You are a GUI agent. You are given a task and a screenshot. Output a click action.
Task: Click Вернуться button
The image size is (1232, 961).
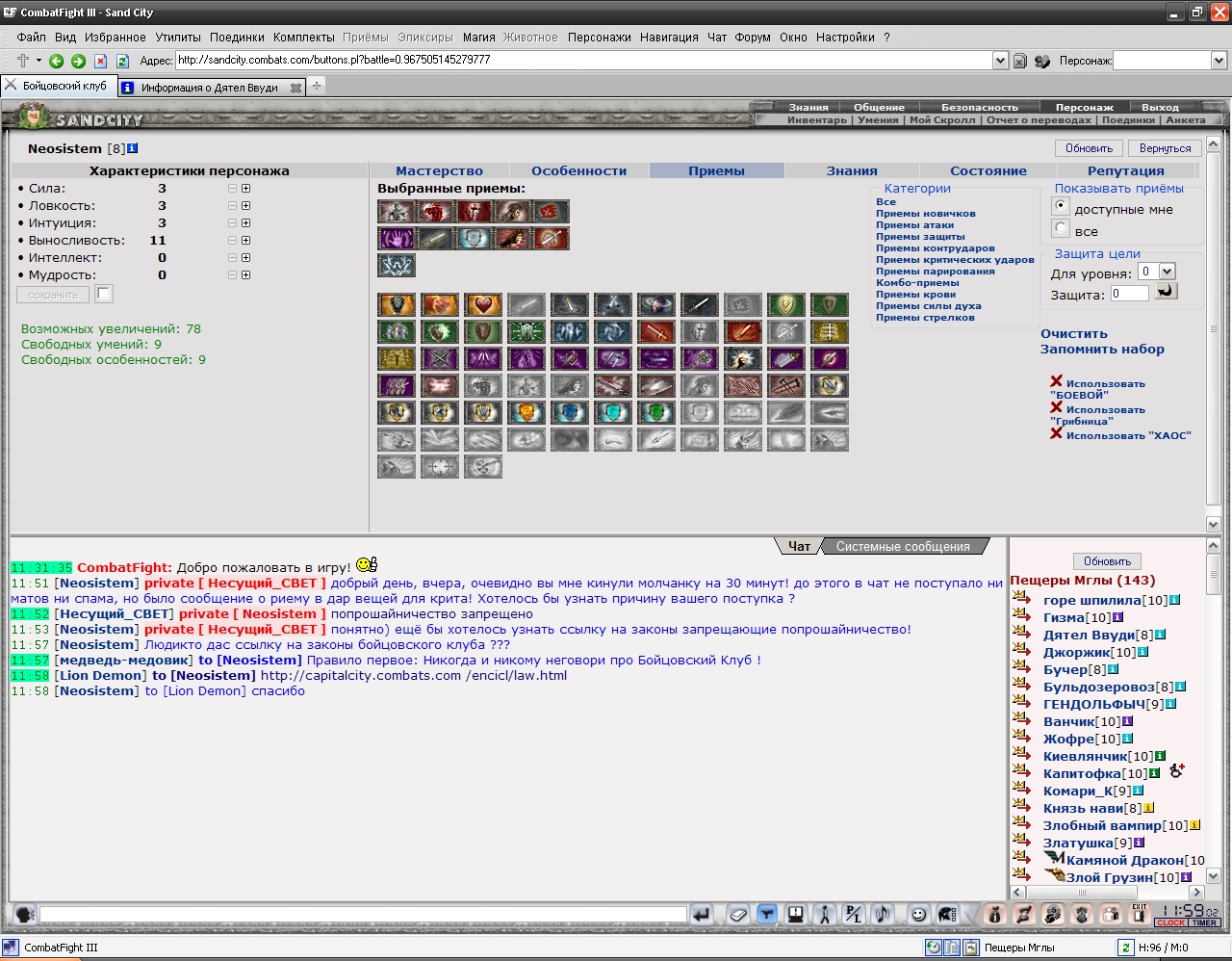tap(1165, 148)
